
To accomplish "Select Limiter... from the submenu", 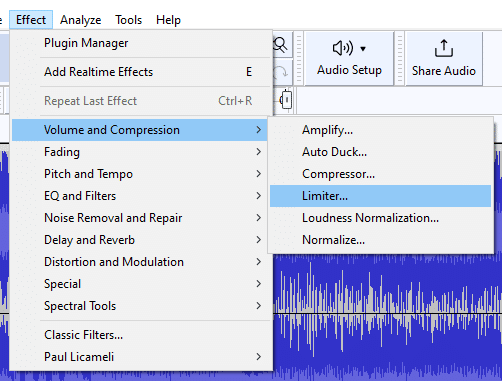I will click(380, 196).
